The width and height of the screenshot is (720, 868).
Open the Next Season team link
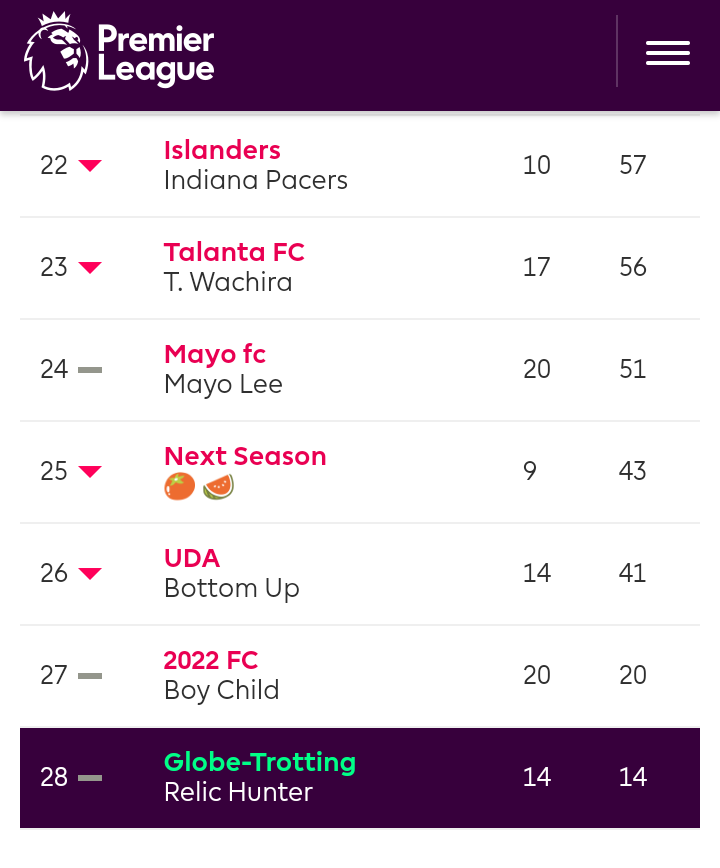pyautogui.click(x=245, y=456)
